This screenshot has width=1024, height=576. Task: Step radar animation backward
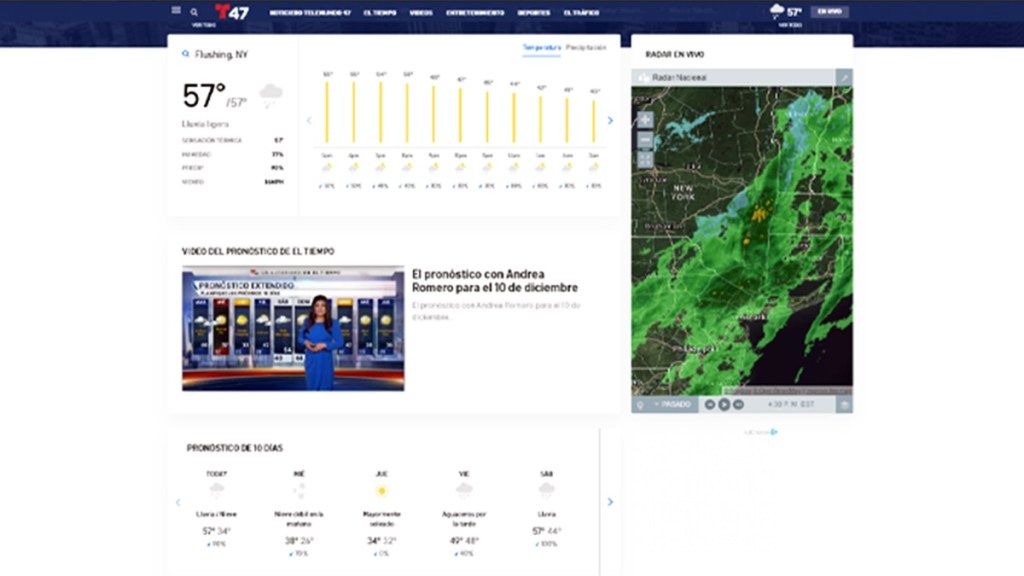710,405
